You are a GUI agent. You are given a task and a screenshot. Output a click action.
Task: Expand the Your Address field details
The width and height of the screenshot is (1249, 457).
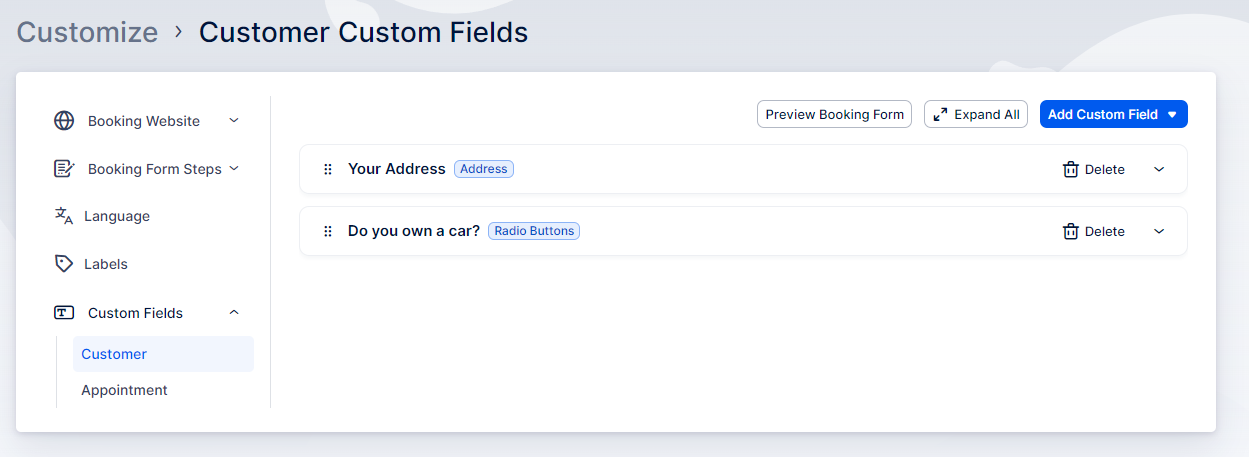(1159, 170)
